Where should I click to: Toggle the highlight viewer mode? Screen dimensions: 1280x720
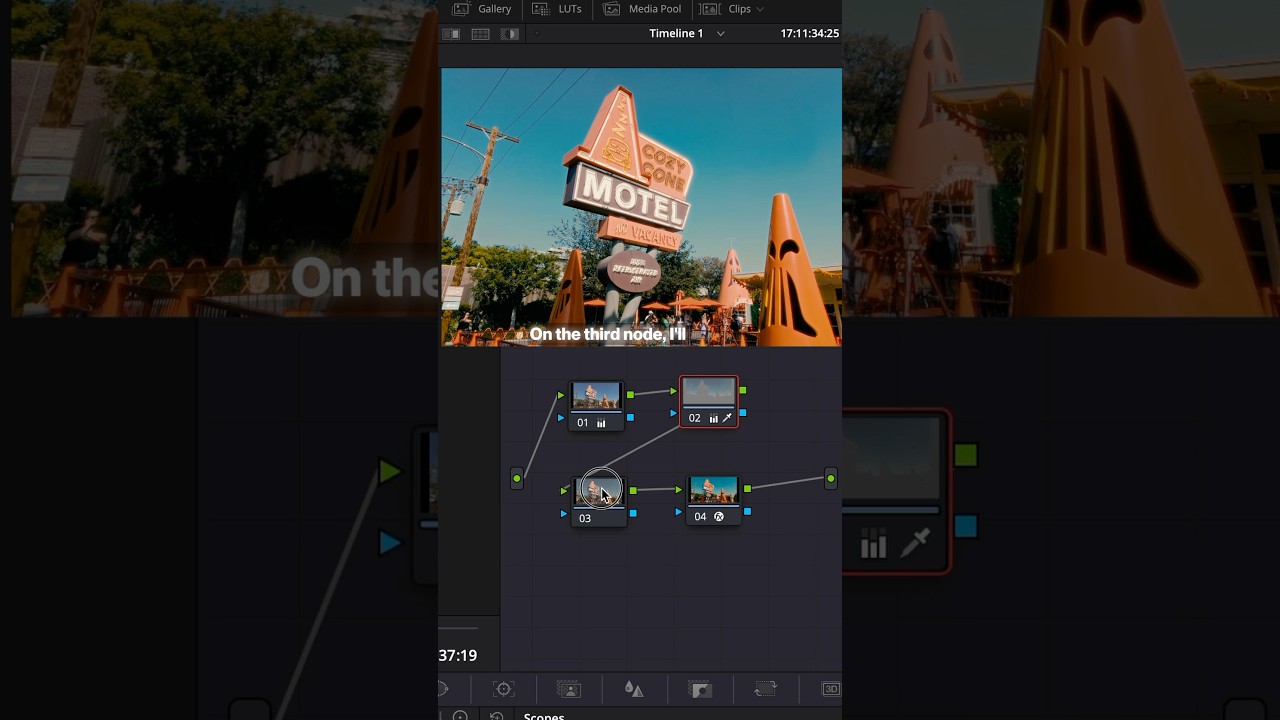click(x=510, y=34)
